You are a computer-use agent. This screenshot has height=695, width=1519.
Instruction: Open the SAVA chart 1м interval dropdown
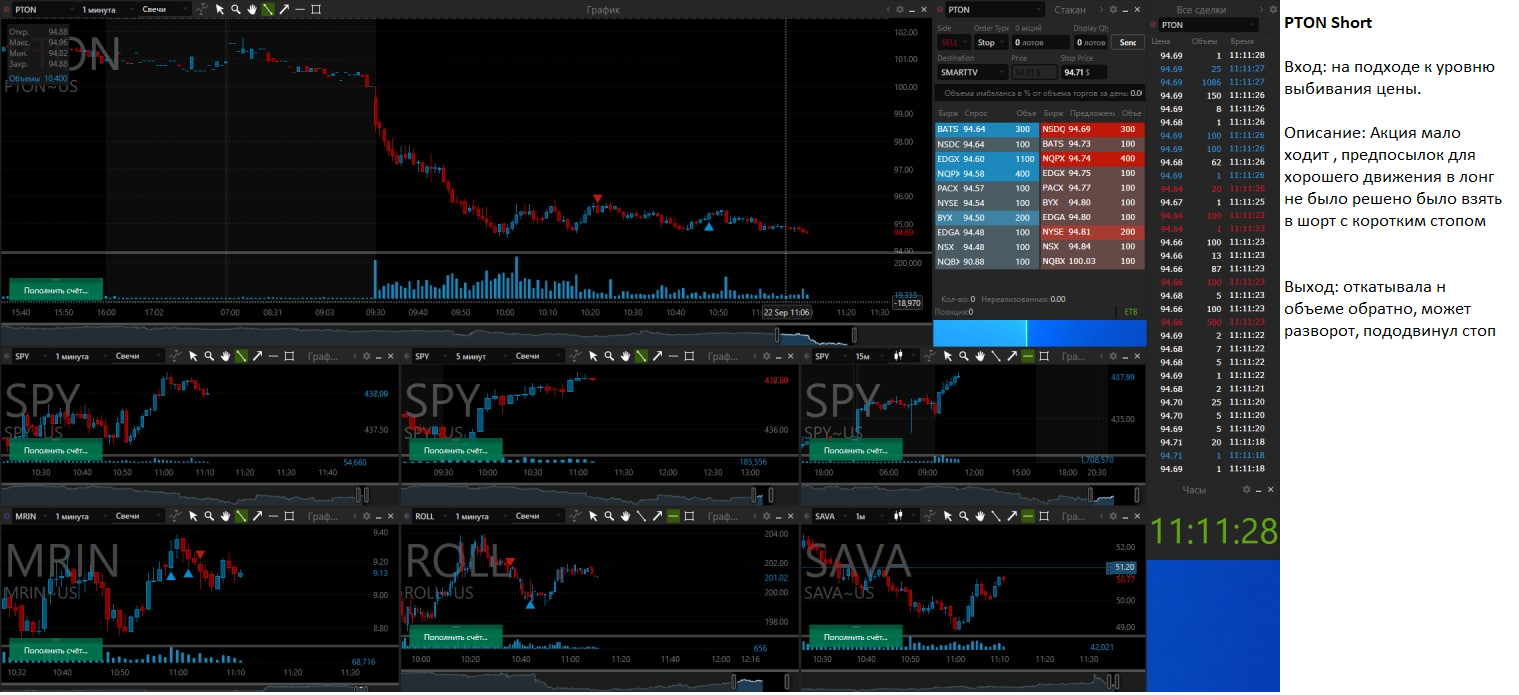tap(871, 516)
